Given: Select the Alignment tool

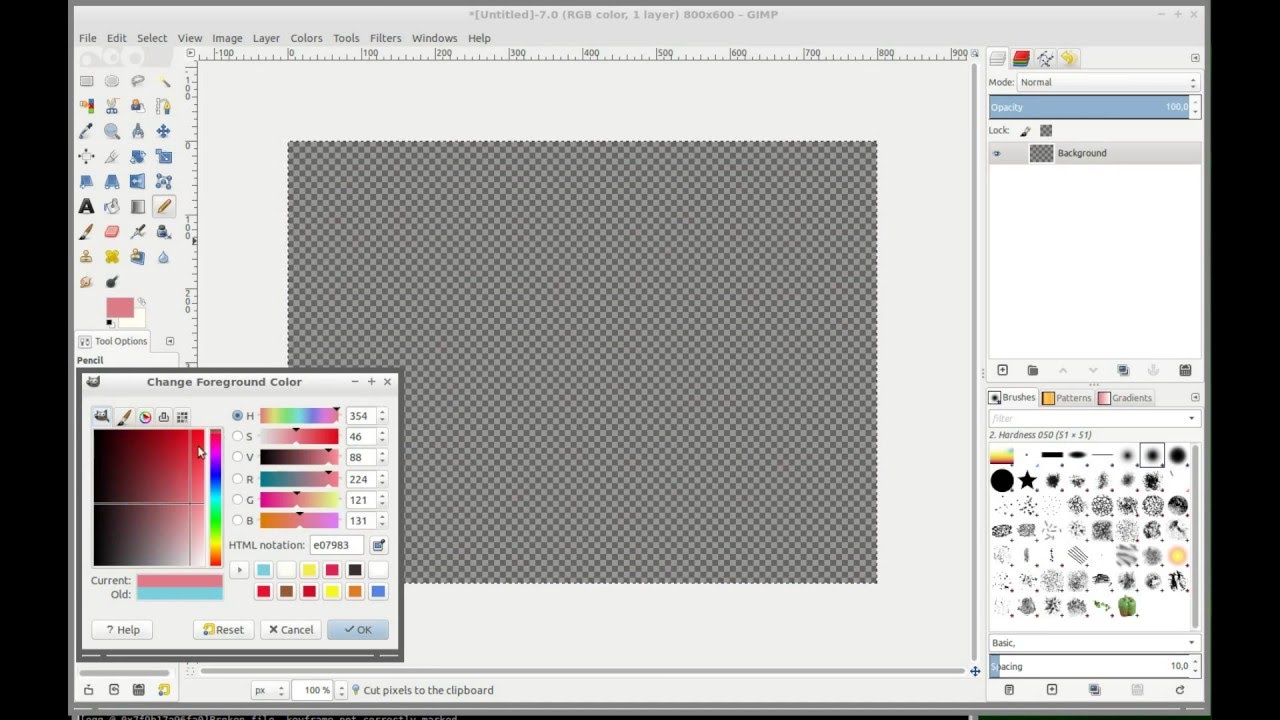Looking at the screenshot, I should pos(87,156).
